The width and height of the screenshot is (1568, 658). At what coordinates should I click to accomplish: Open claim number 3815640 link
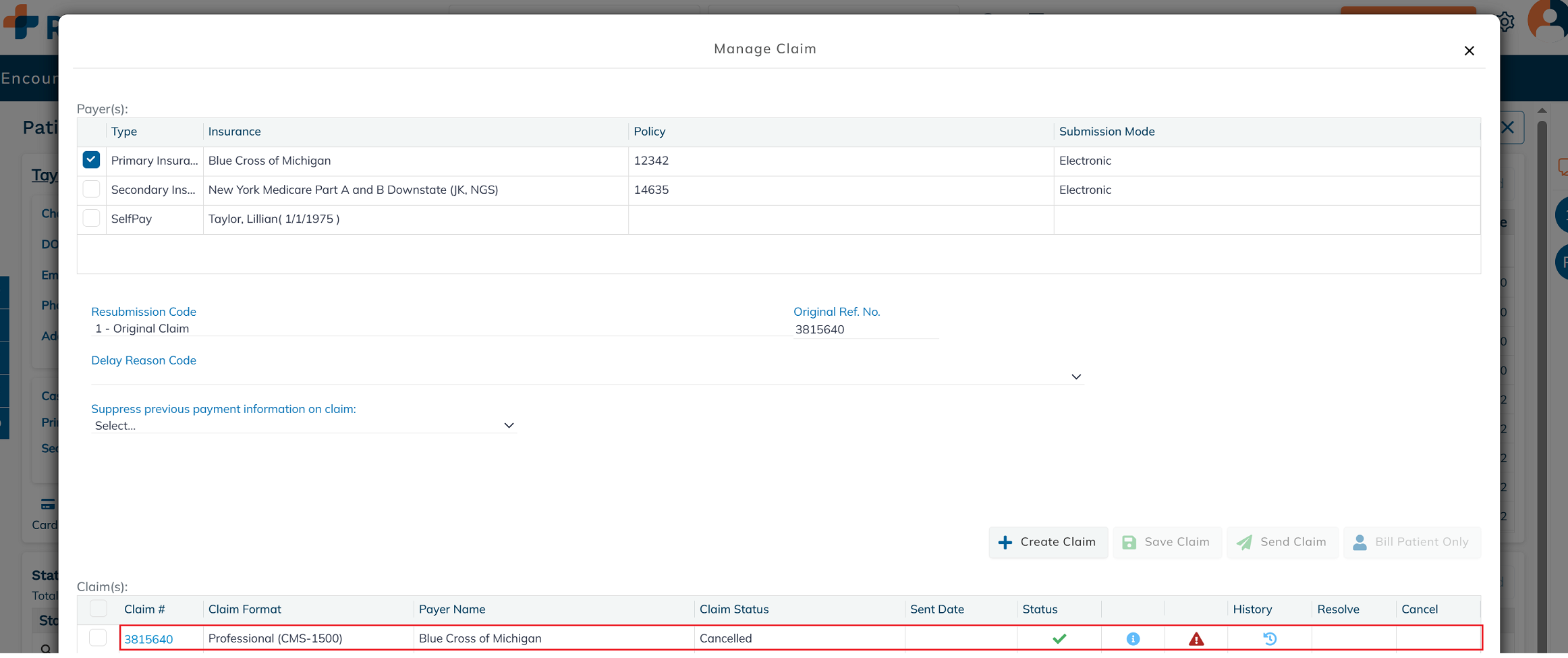(148, 639)
